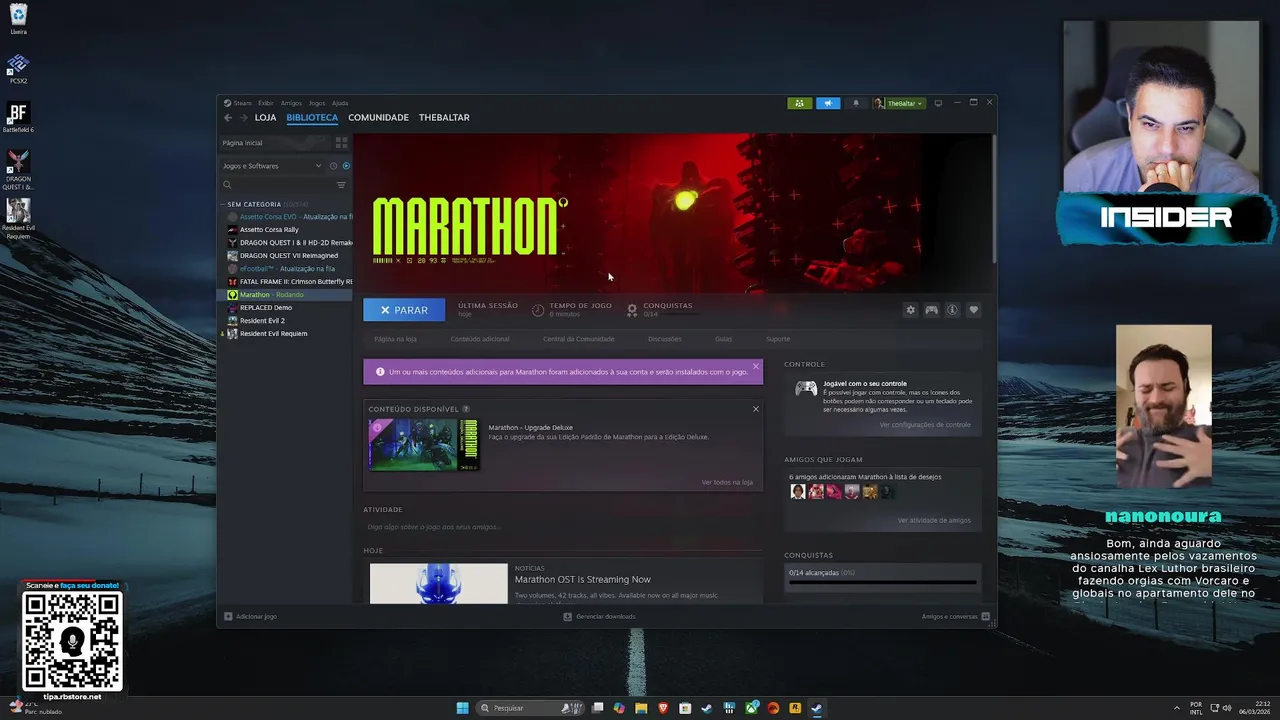Open Central da Comunidade link

point(579,339)
